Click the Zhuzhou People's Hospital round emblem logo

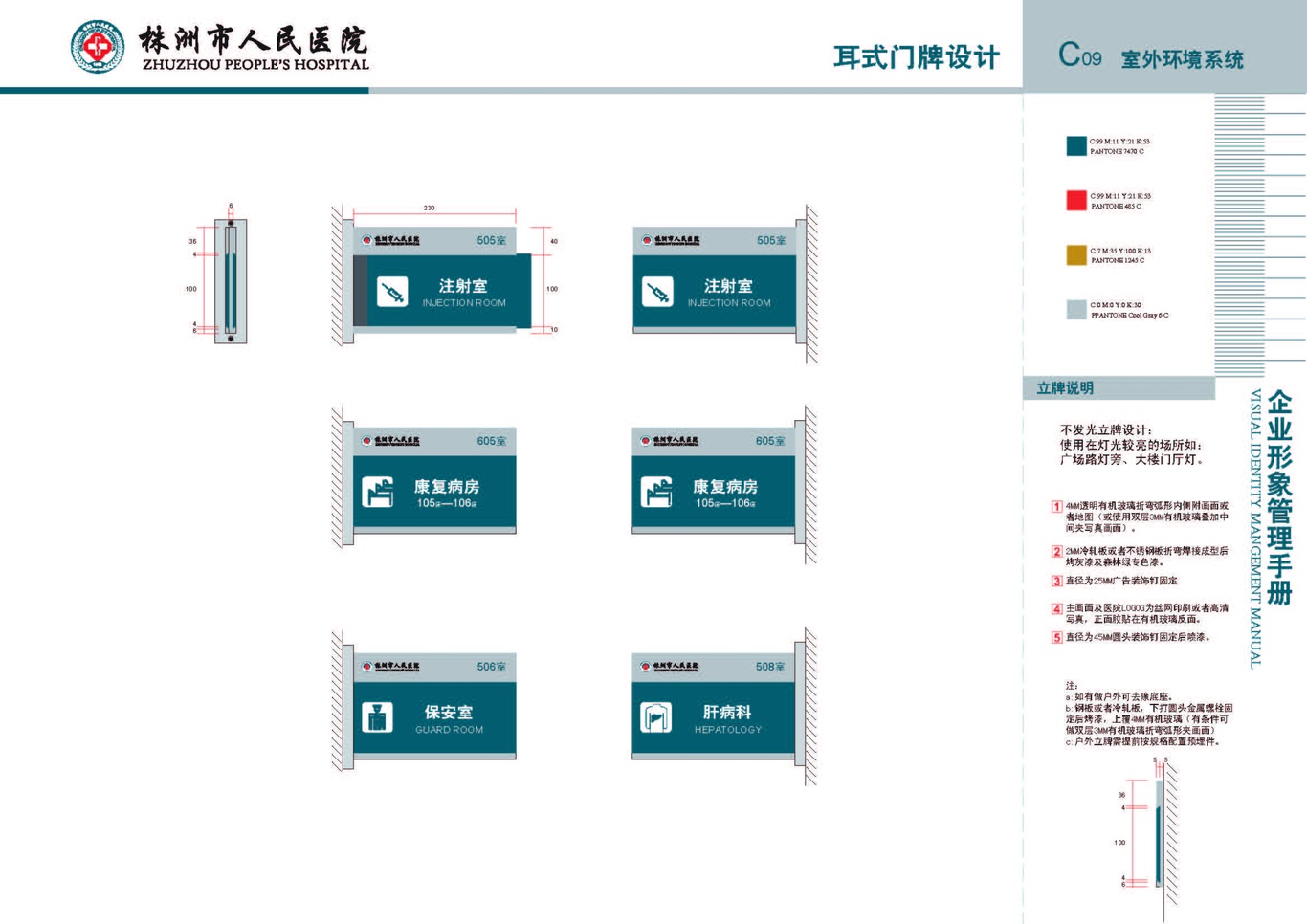98,46
